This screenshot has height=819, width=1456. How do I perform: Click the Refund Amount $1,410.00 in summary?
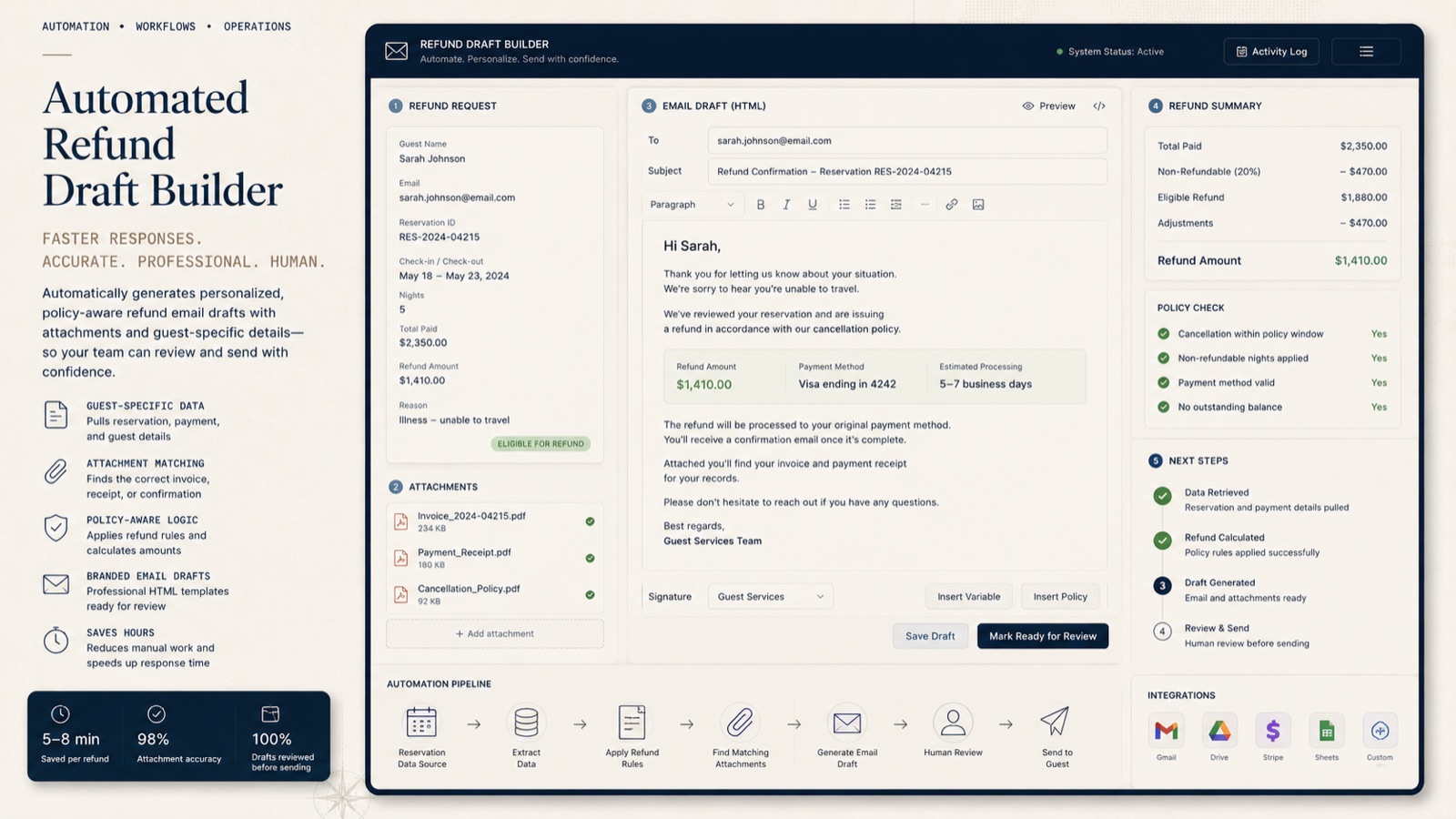point(1360,260)
